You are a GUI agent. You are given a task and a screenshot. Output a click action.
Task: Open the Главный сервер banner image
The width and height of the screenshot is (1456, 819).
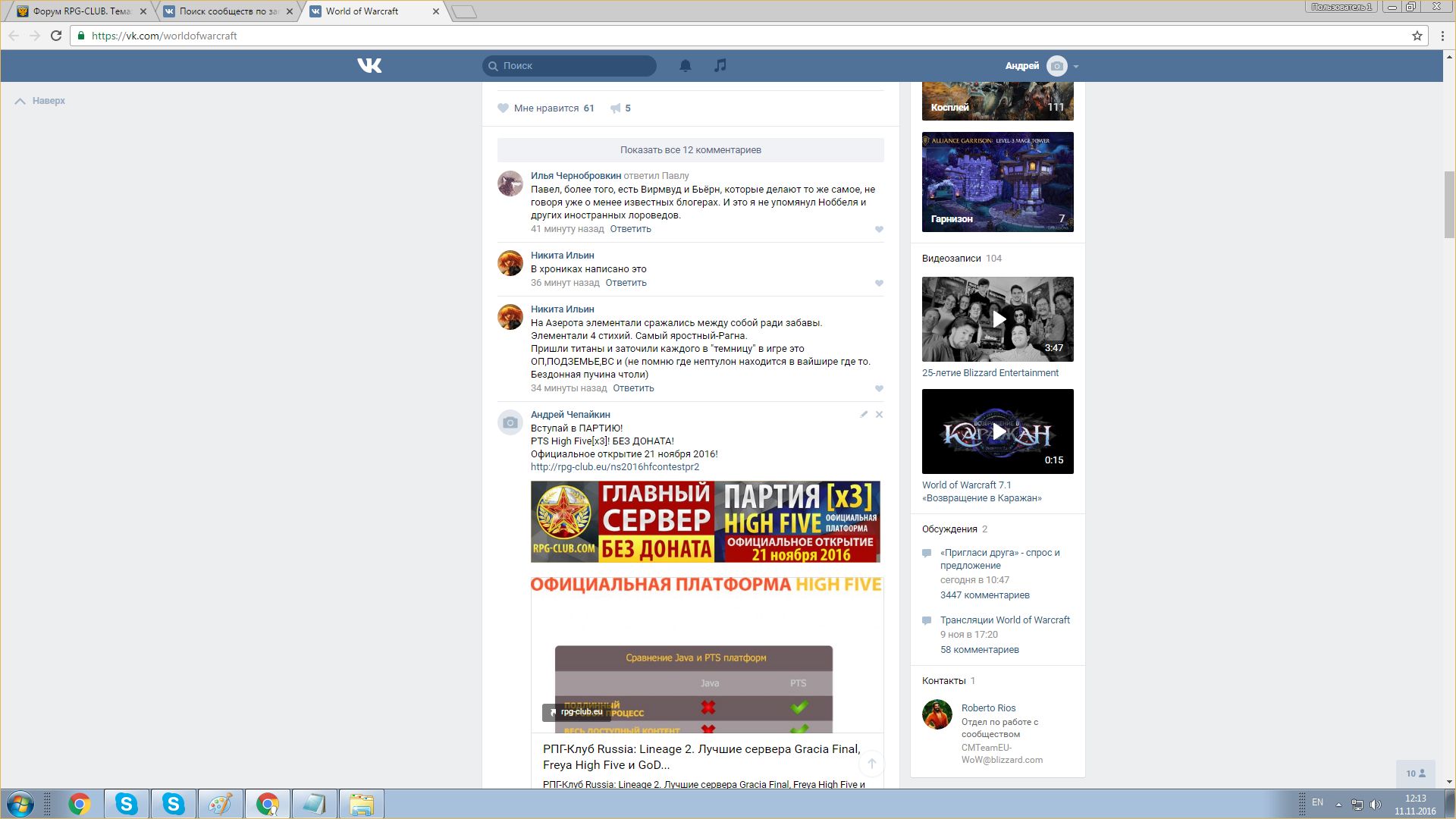click(x=705, y=522)
